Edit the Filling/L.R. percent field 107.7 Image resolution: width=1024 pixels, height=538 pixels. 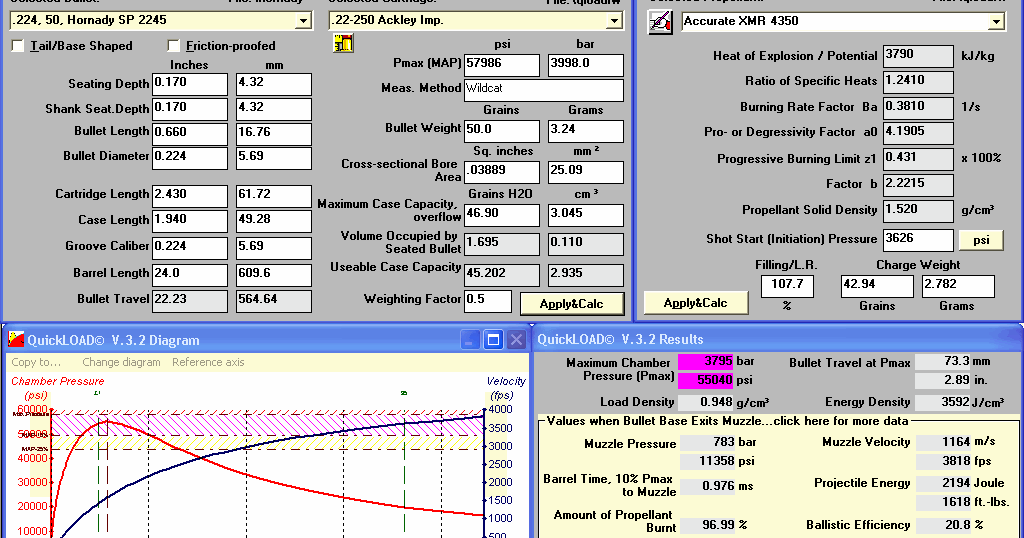click(x=787, y=286)
